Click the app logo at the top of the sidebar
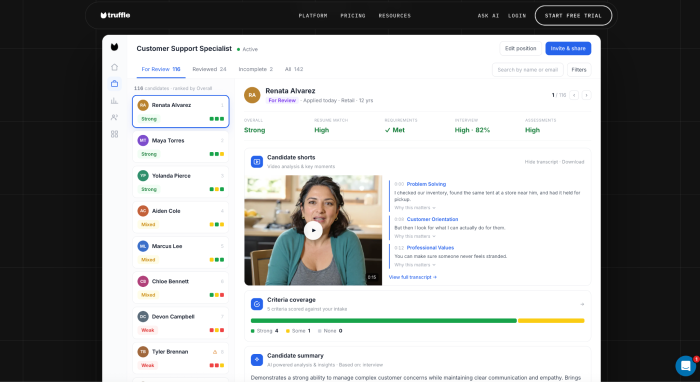 pyautogui.click(x=115, y=47)
